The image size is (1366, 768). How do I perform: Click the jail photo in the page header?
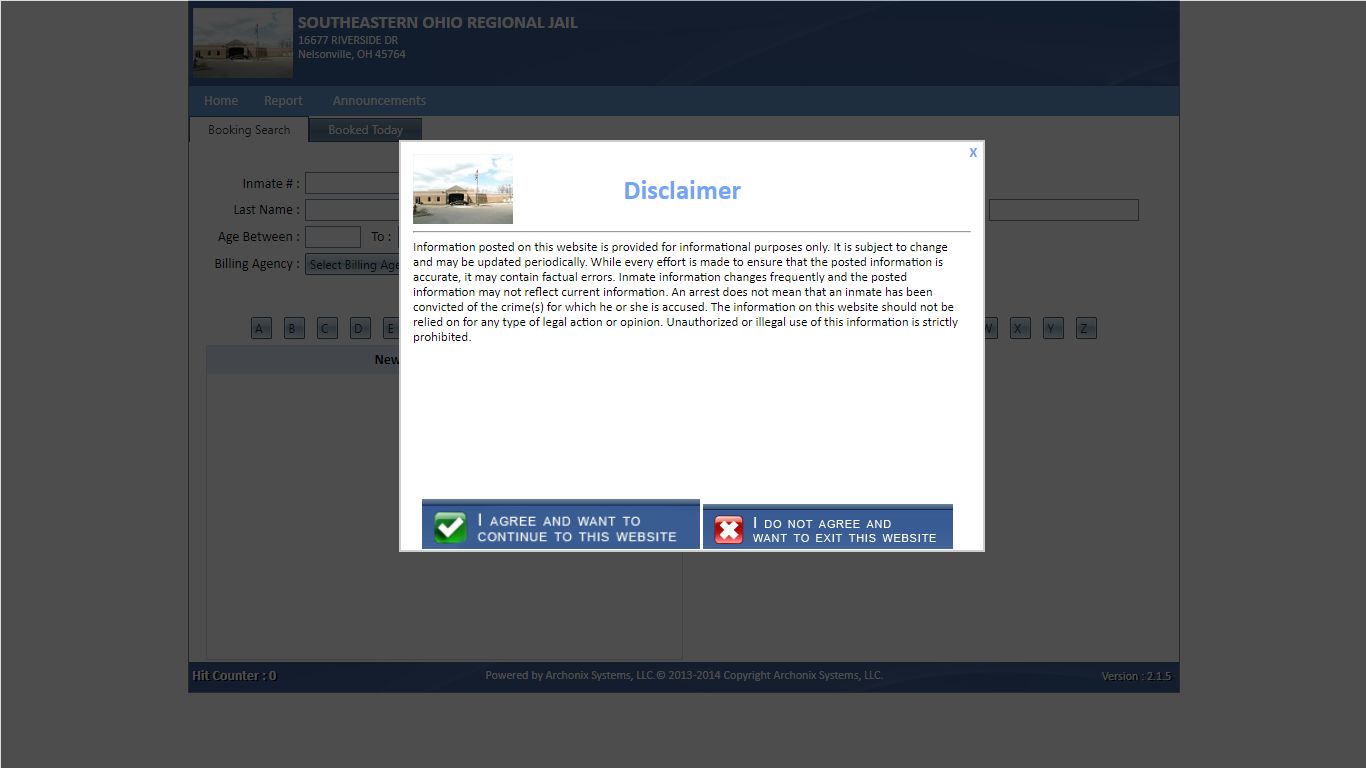(243, 43)
